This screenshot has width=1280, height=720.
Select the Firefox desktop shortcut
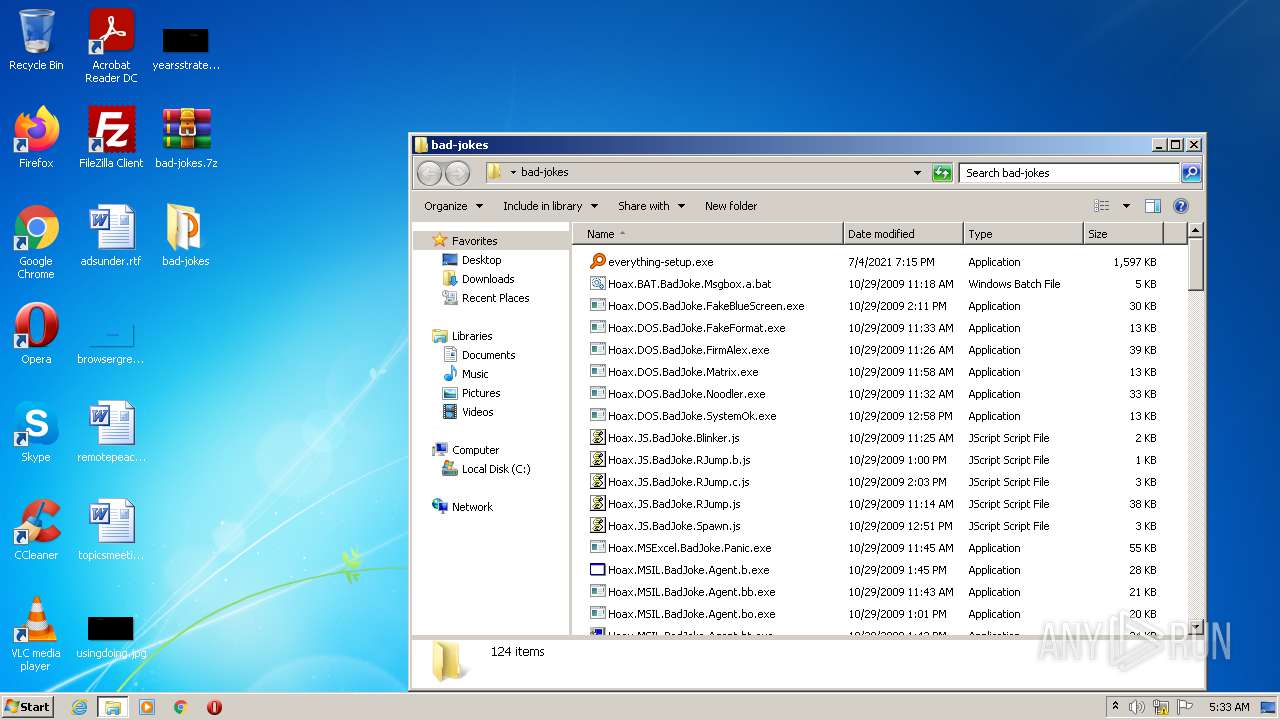tap(36, 138)
